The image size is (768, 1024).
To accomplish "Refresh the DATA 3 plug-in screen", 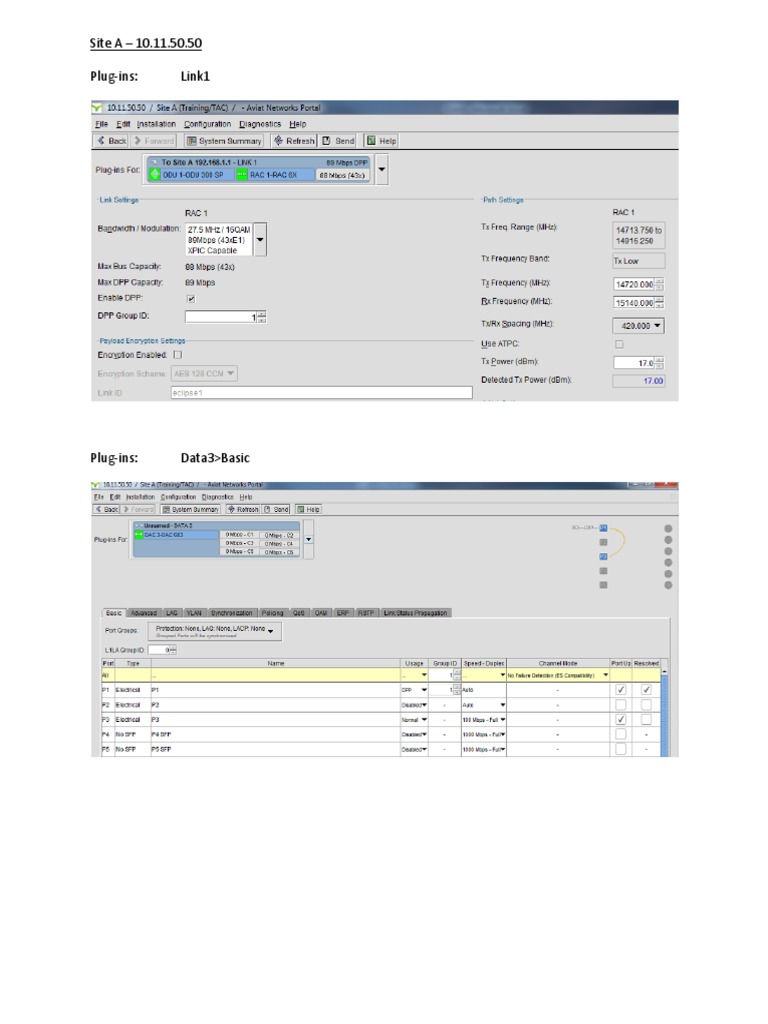I will 244,509.
